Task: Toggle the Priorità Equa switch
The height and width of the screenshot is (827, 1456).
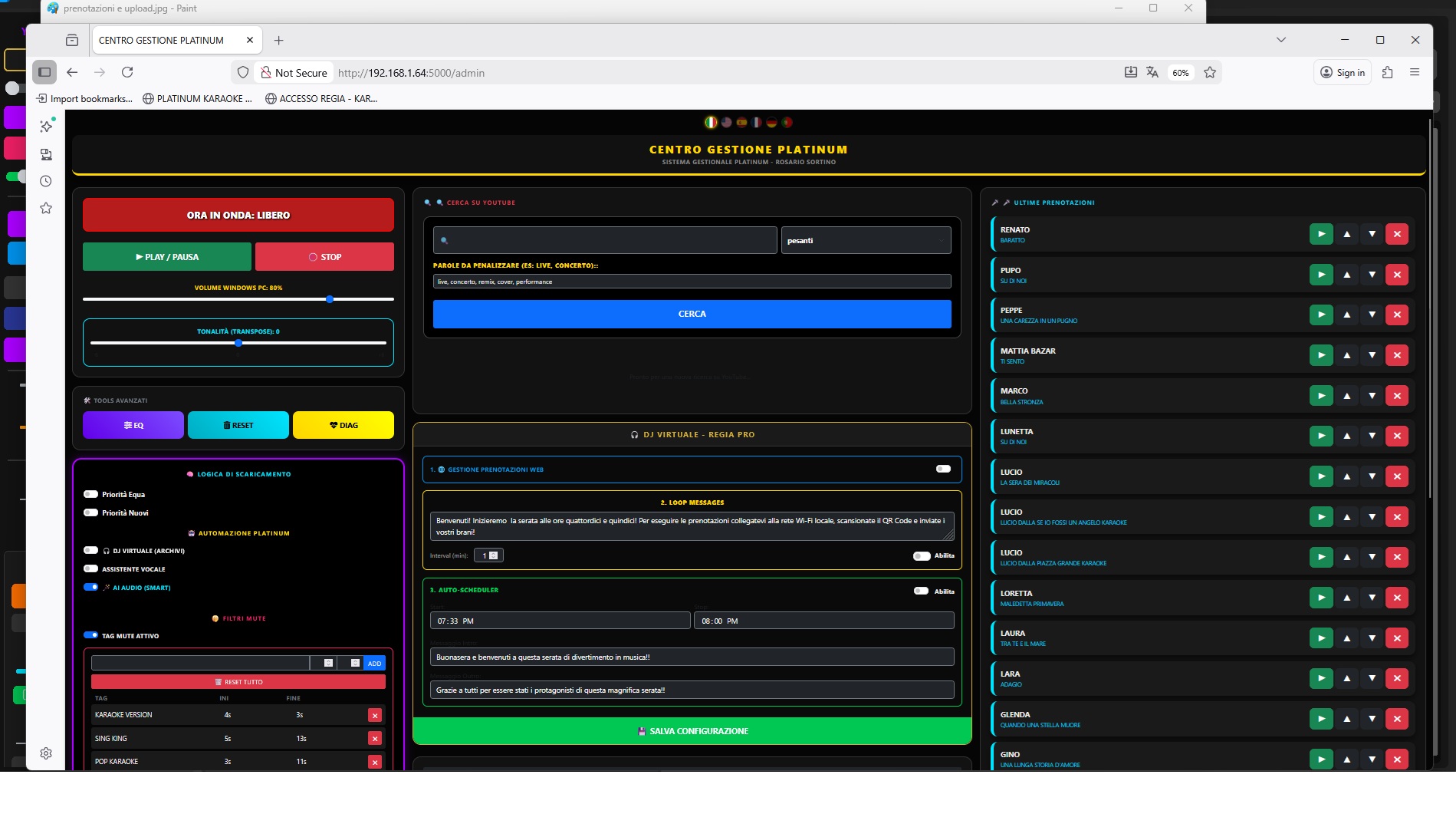Action: 90,494
